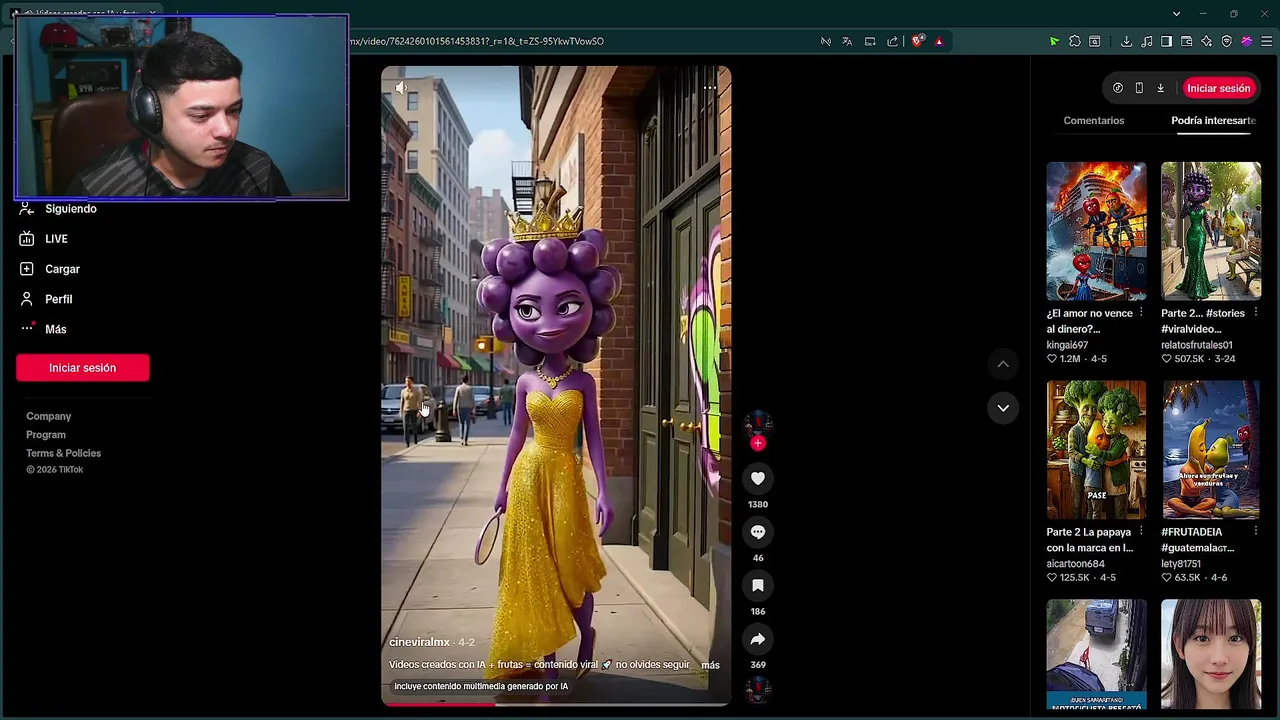Image resolution: width=1280 pixels, height=720 pixels.
Task: Open Brave VPN shield icon
Action: 1227,41
